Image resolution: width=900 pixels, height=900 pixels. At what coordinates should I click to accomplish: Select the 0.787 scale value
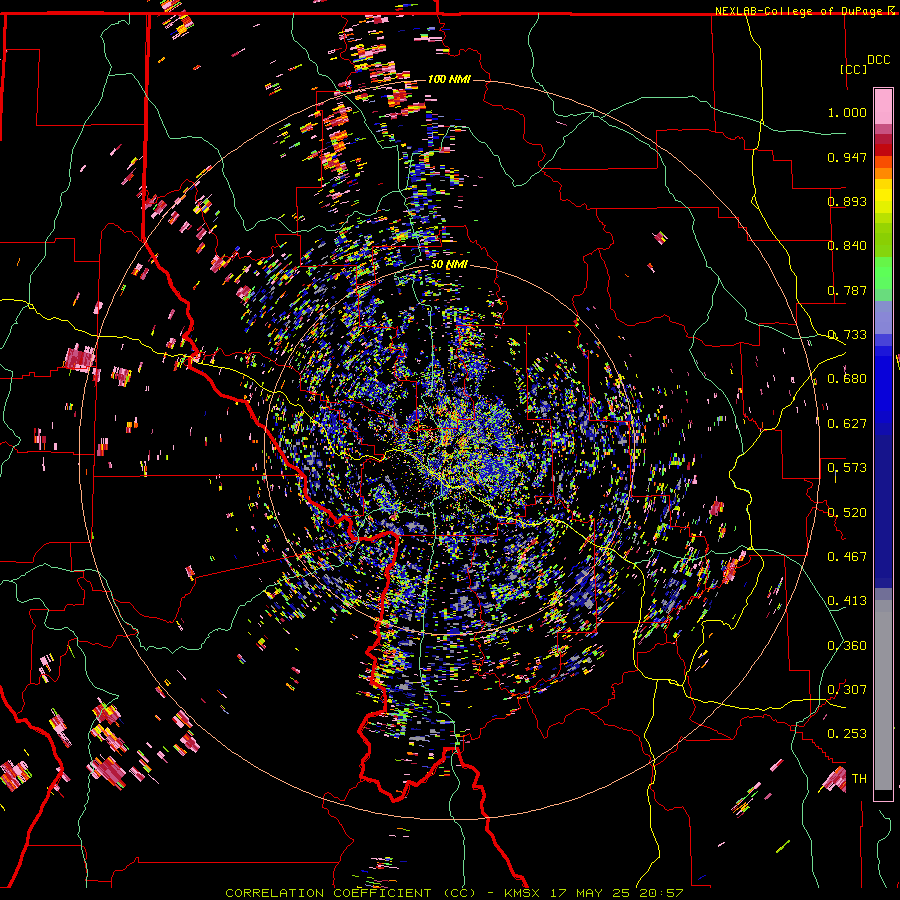pyautogui.click(x=847, y=290)
